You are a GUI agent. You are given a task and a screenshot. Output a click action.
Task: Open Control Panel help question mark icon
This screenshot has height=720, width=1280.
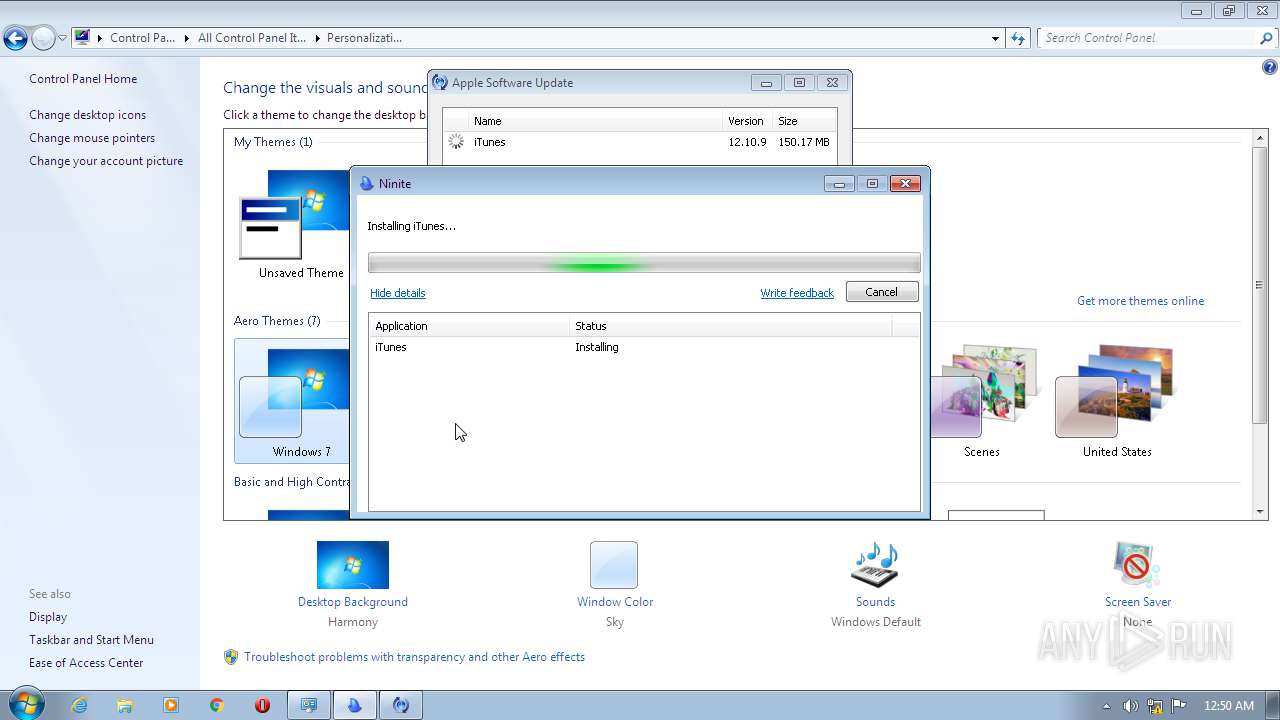tap(1269, 68)
